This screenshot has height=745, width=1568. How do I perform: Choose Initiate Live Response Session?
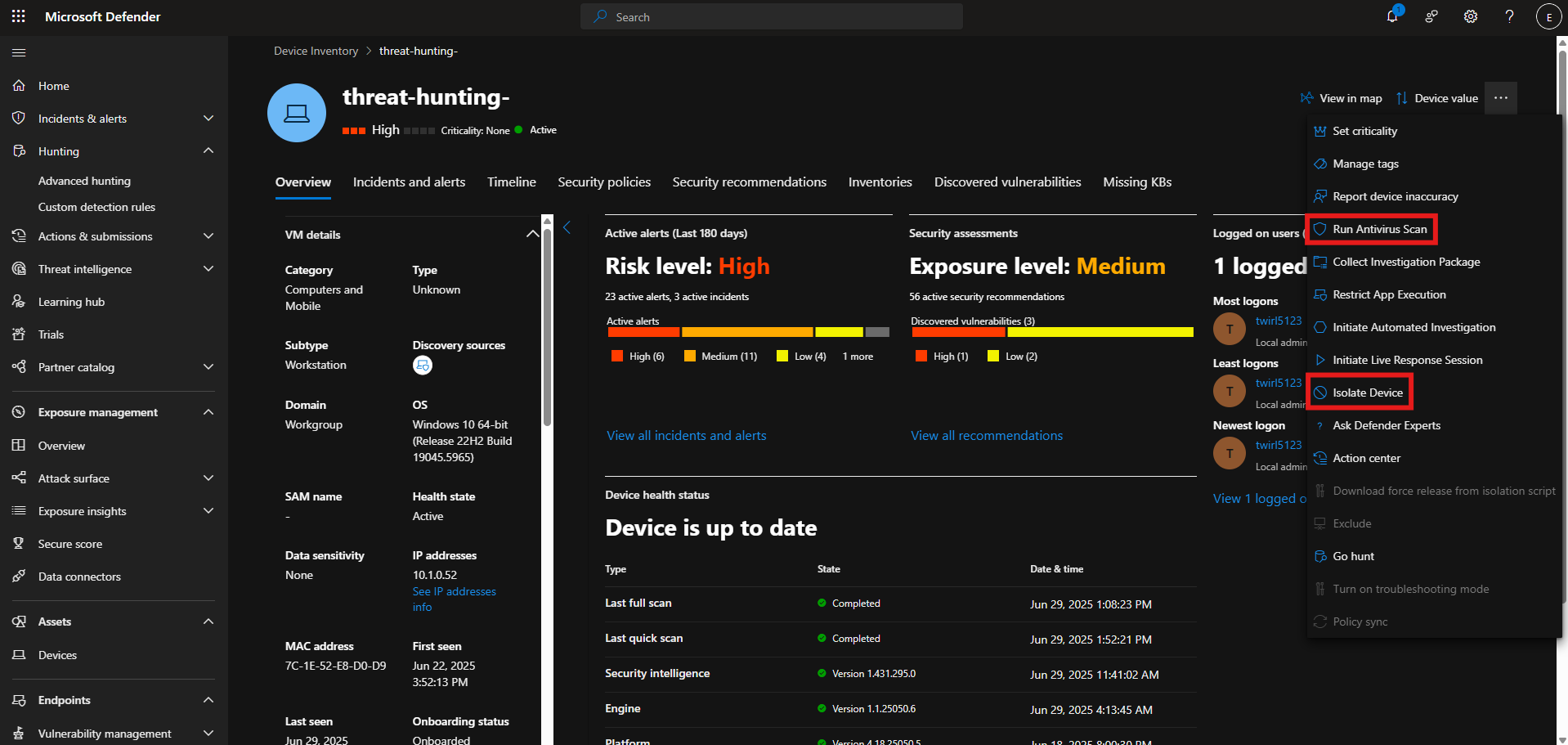1408,360
